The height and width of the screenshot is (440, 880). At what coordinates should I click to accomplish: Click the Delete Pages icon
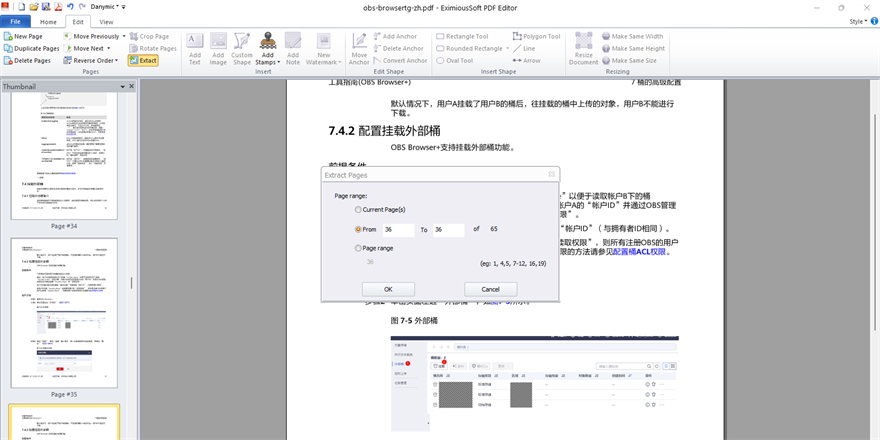point(8,61)
